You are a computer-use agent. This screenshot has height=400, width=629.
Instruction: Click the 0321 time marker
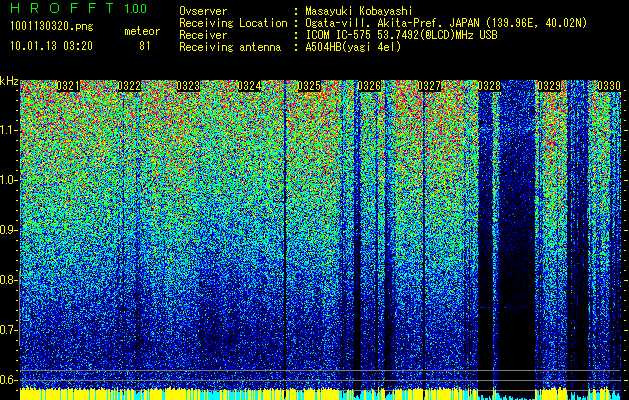pyautogui.click(x=68, y=86)
